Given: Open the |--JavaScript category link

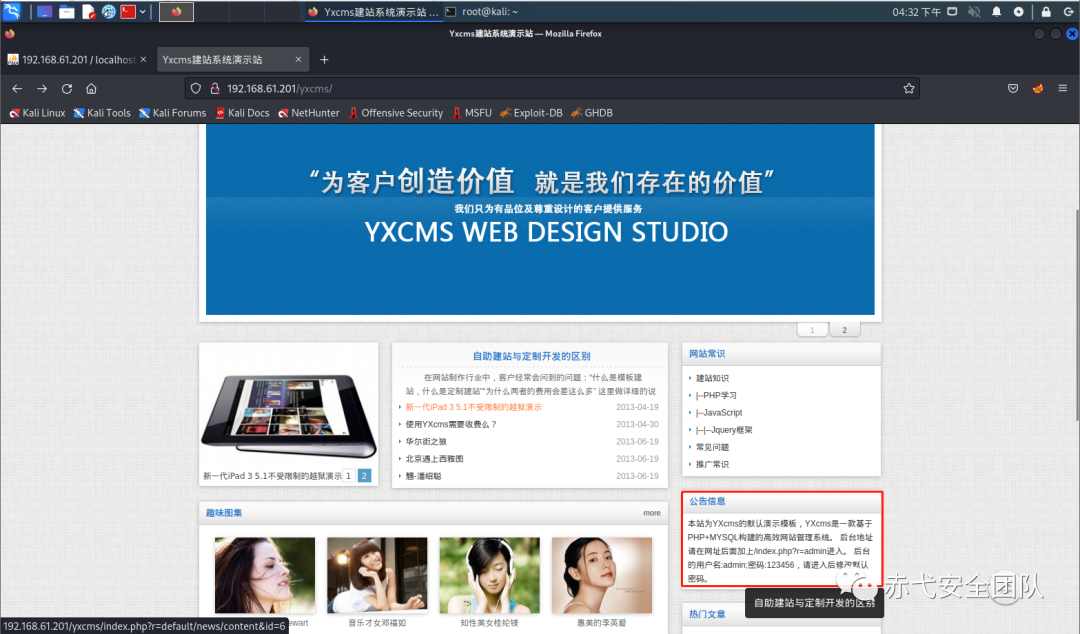Looking at the screenshot, I should pyautogui.click(x=719, y=413).
